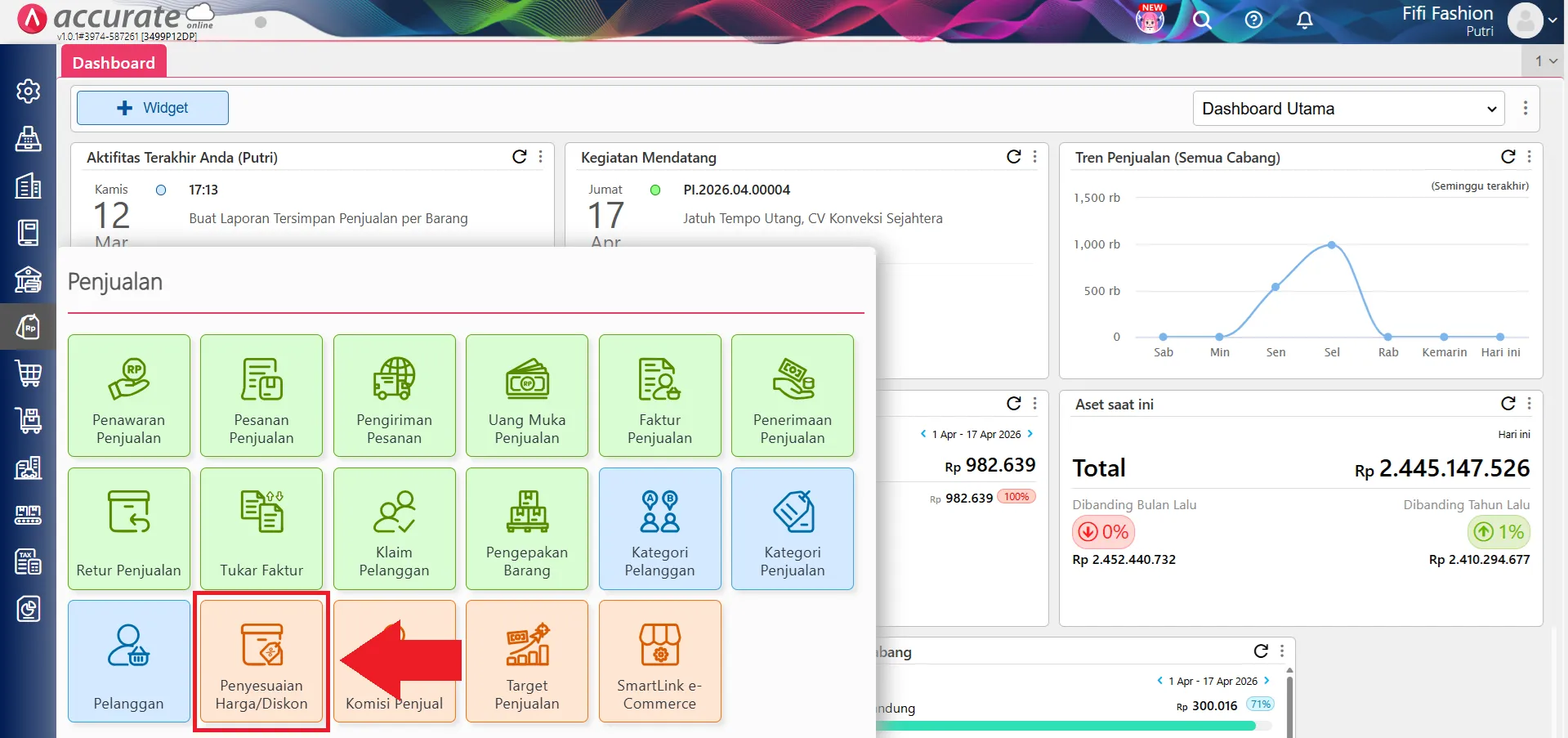This screenshot has height=738, width=1568.
Task: Open PI.2026.04.00004 upcoming event
Action: tap(737, 190)
